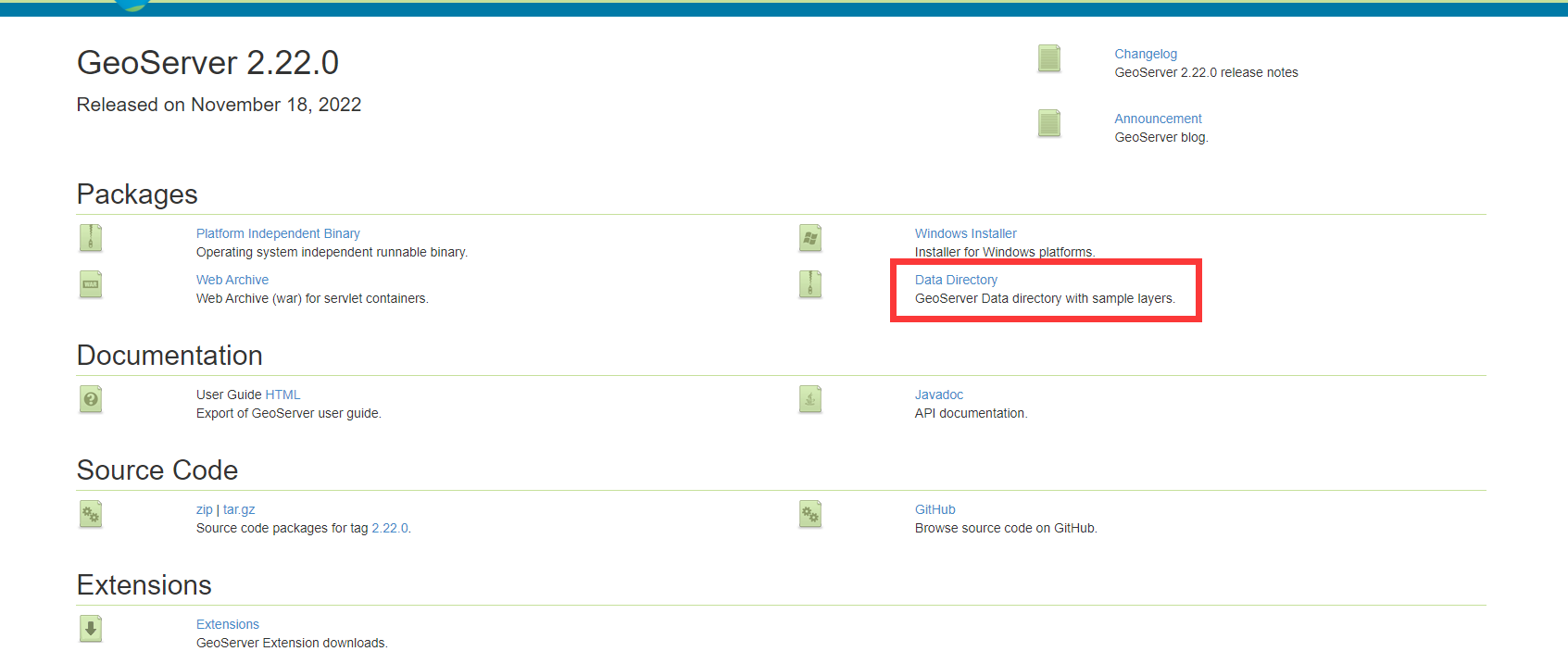Click the User Guide help icon

[x=91, y=399]
